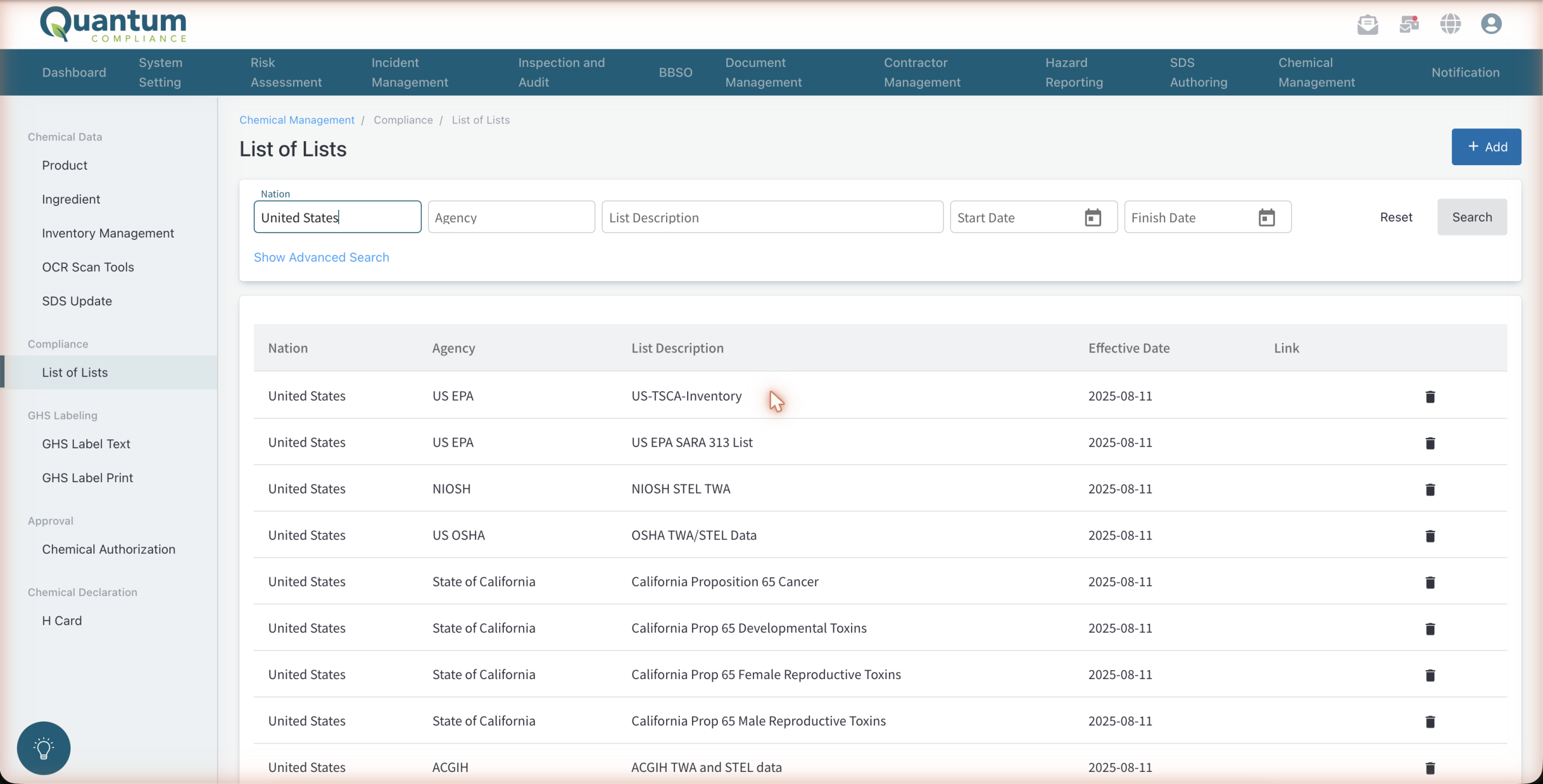Open the Start Date calendar picker

tap(1093, 218)
